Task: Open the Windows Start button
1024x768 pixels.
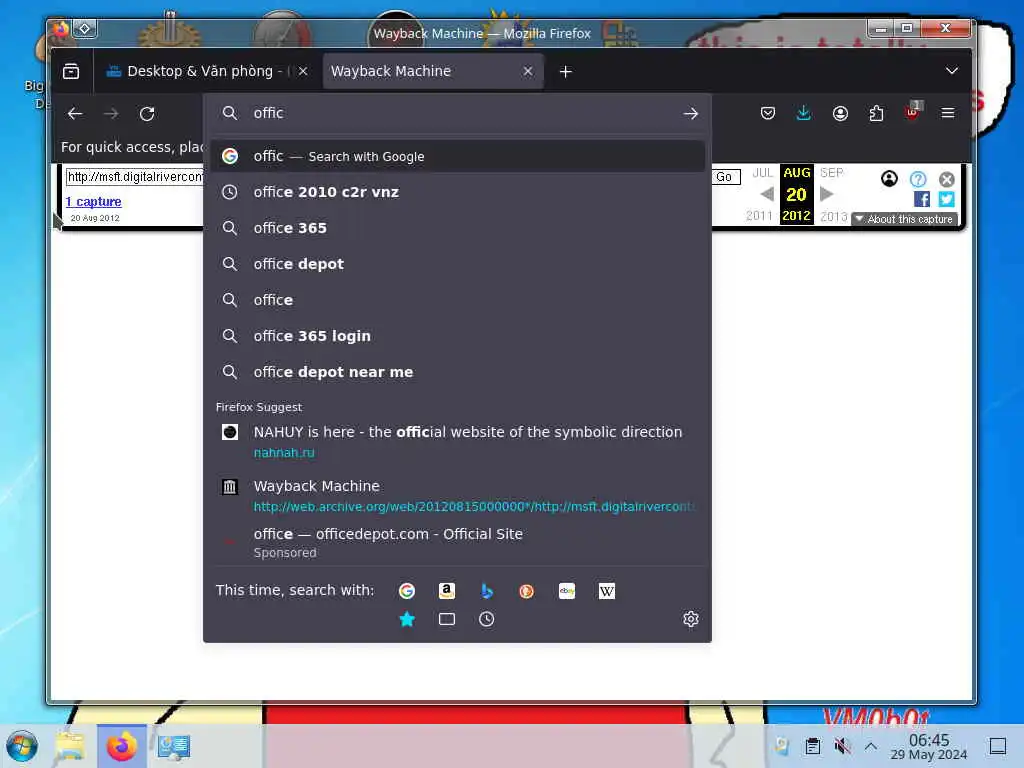Action: pos(22,746)
